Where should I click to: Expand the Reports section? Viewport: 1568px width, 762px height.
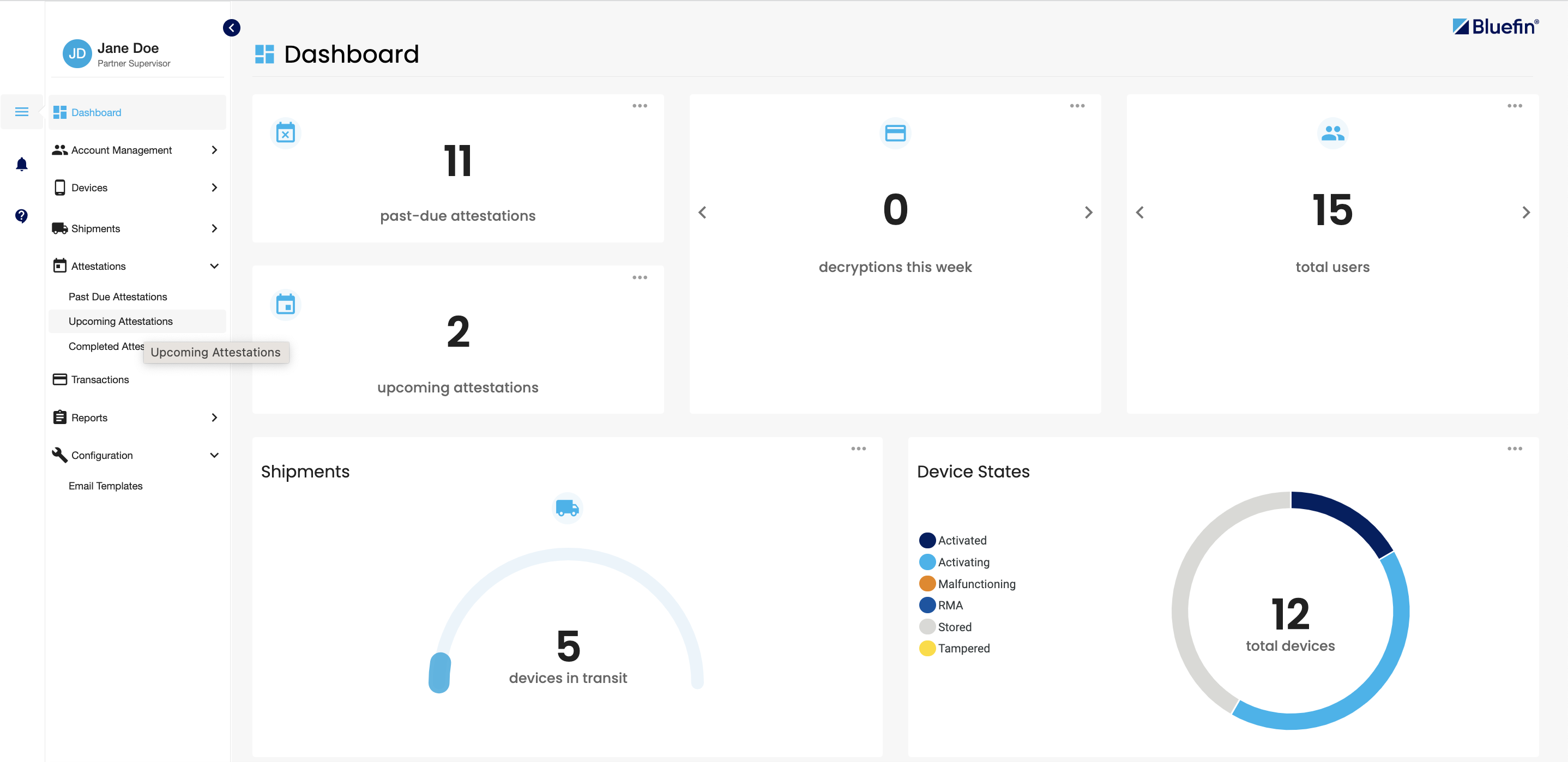[214, 418]
